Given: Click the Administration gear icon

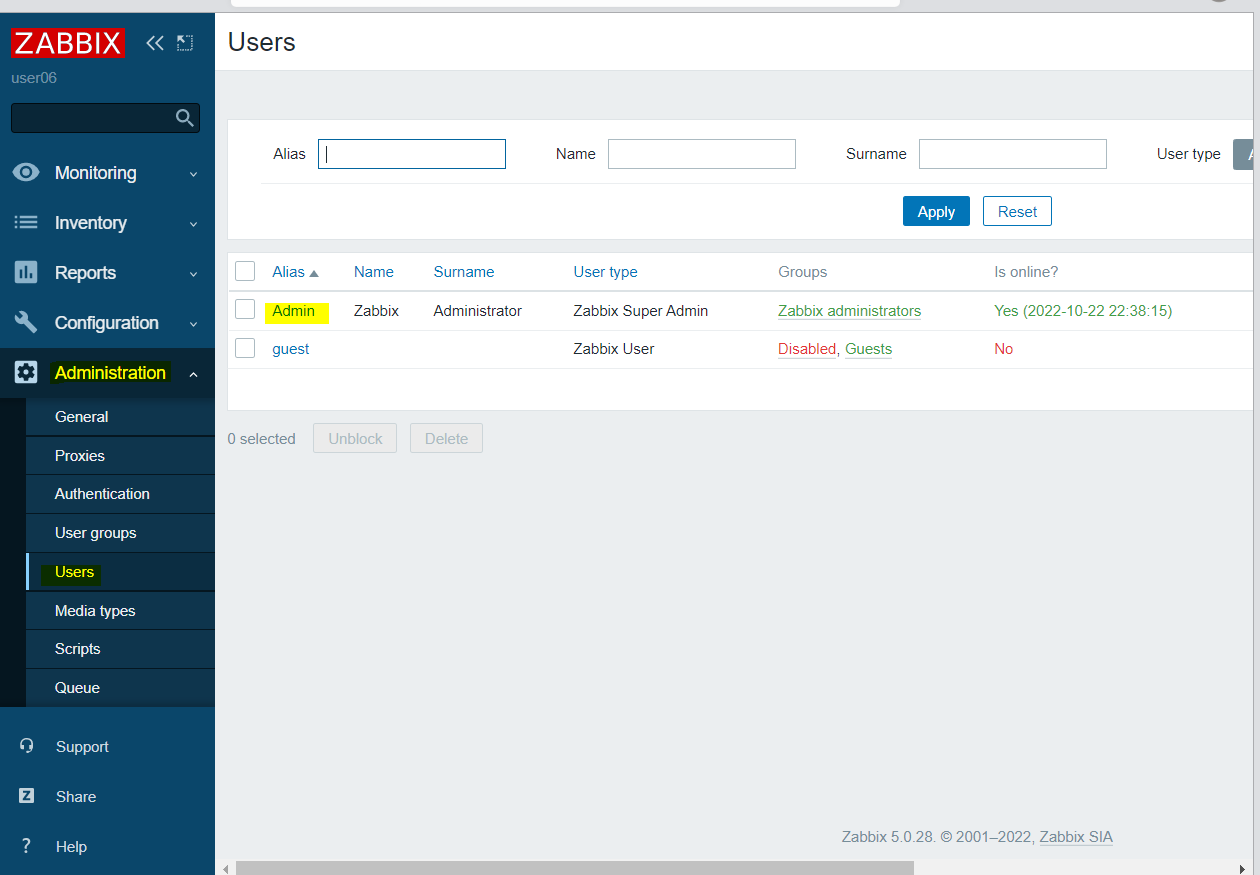Looking at the screenshot, I should coord(26,372).
